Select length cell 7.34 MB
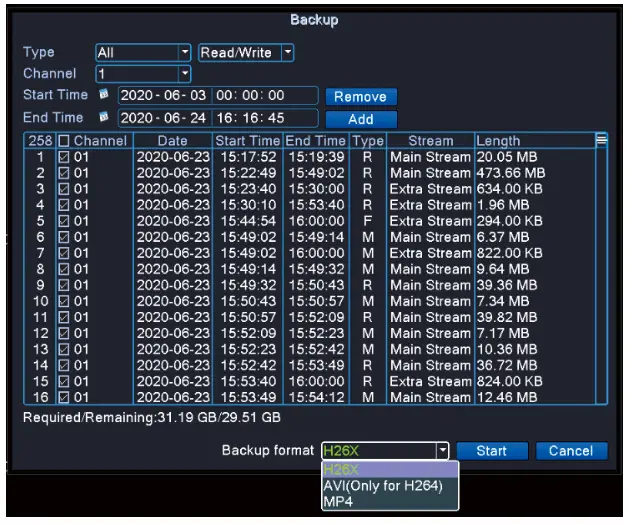 [503, 301]
